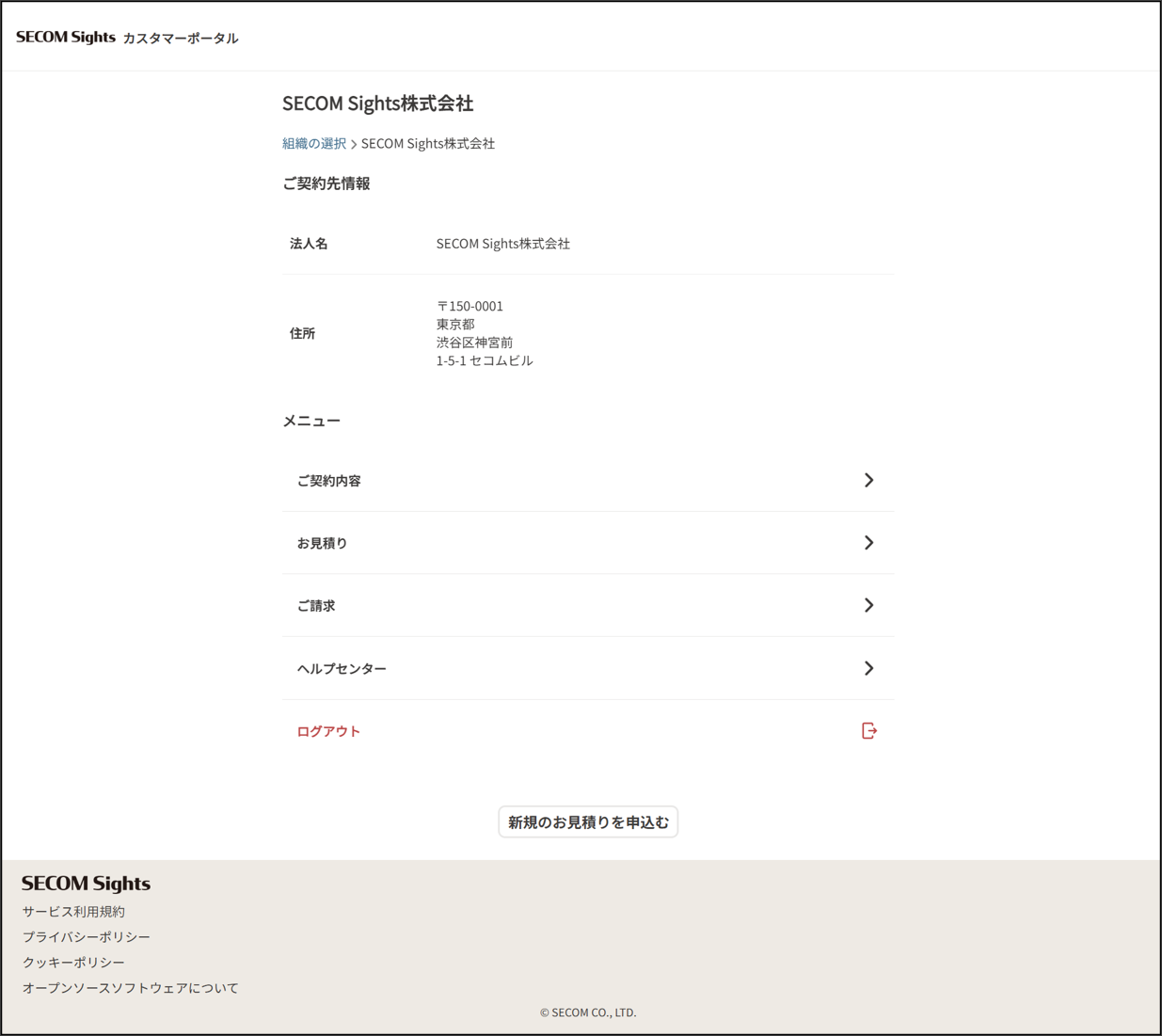Viewport: 1162px width, 1036px height.
Task: Click the logout door icon
Action: pyautogui.click(x=869, y=731)
